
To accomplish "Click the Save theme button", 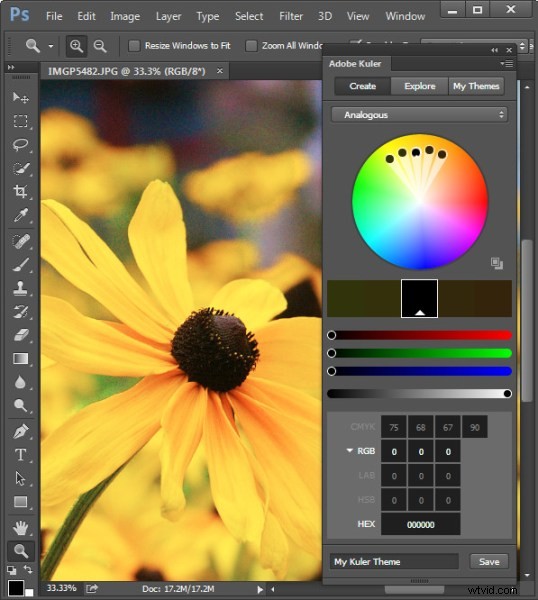I will coord(489,561).
